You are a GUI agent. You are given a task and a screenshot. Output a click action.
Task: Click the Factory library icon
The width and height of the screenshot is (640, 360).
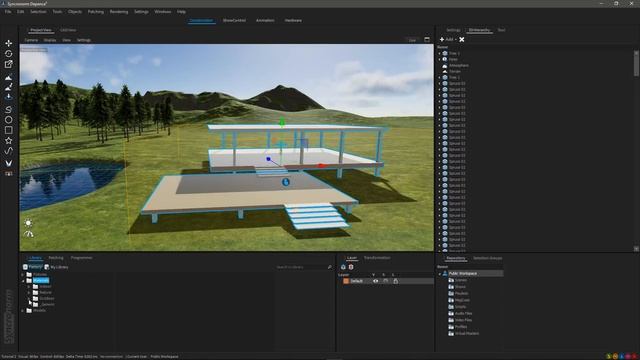[x=25, y=267]
